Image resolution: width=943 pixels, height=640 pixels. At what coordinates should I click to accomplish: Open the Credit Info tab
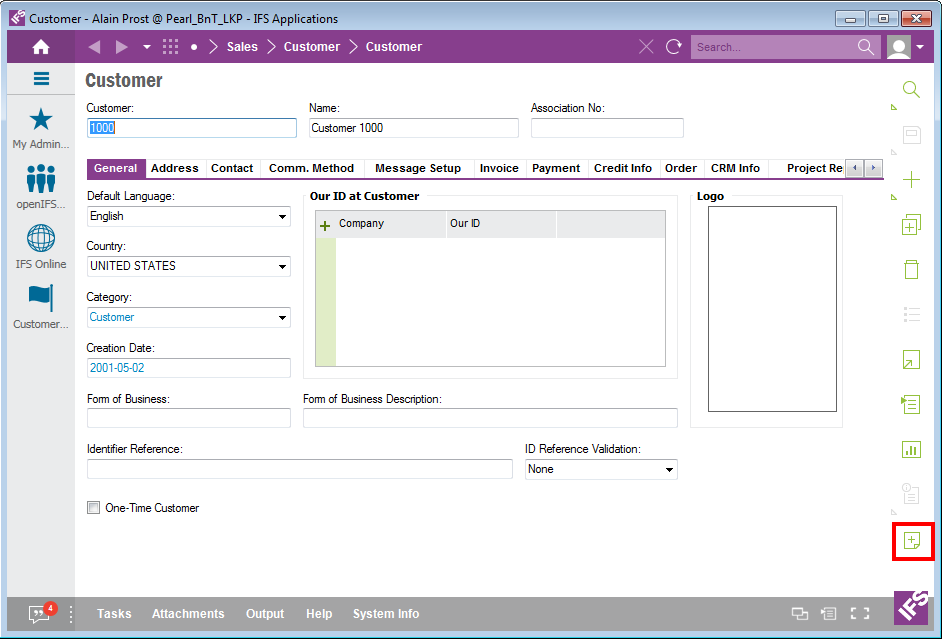tap(622, 168)
